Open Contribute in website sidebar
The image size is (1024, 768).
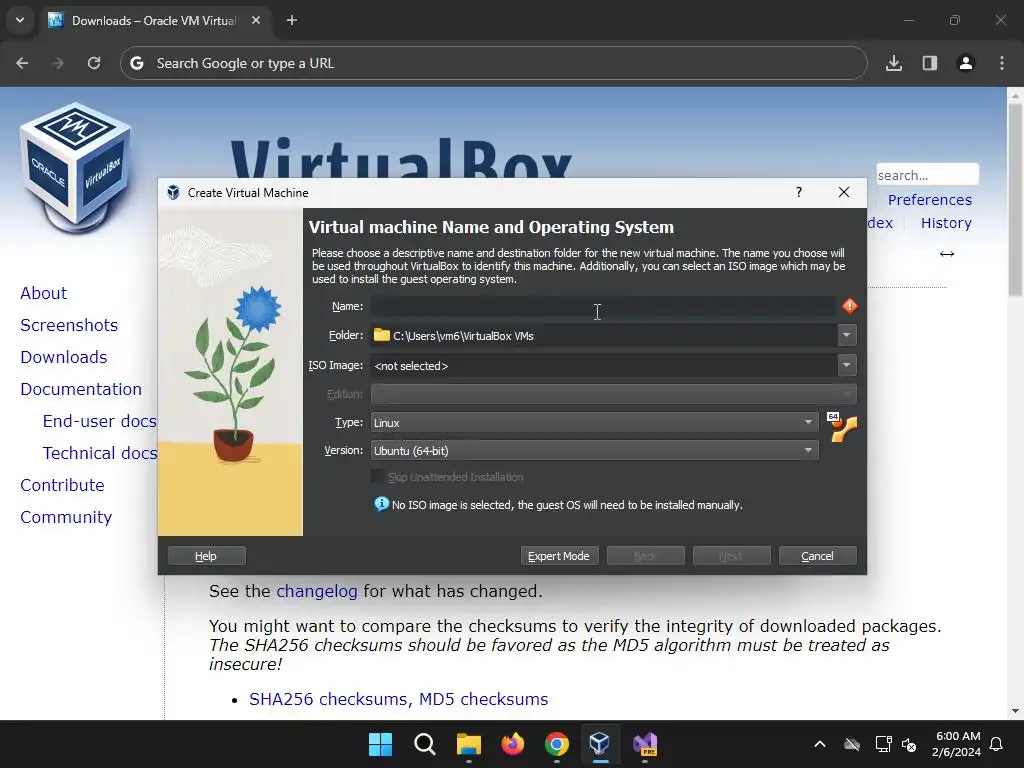(63, 485)
